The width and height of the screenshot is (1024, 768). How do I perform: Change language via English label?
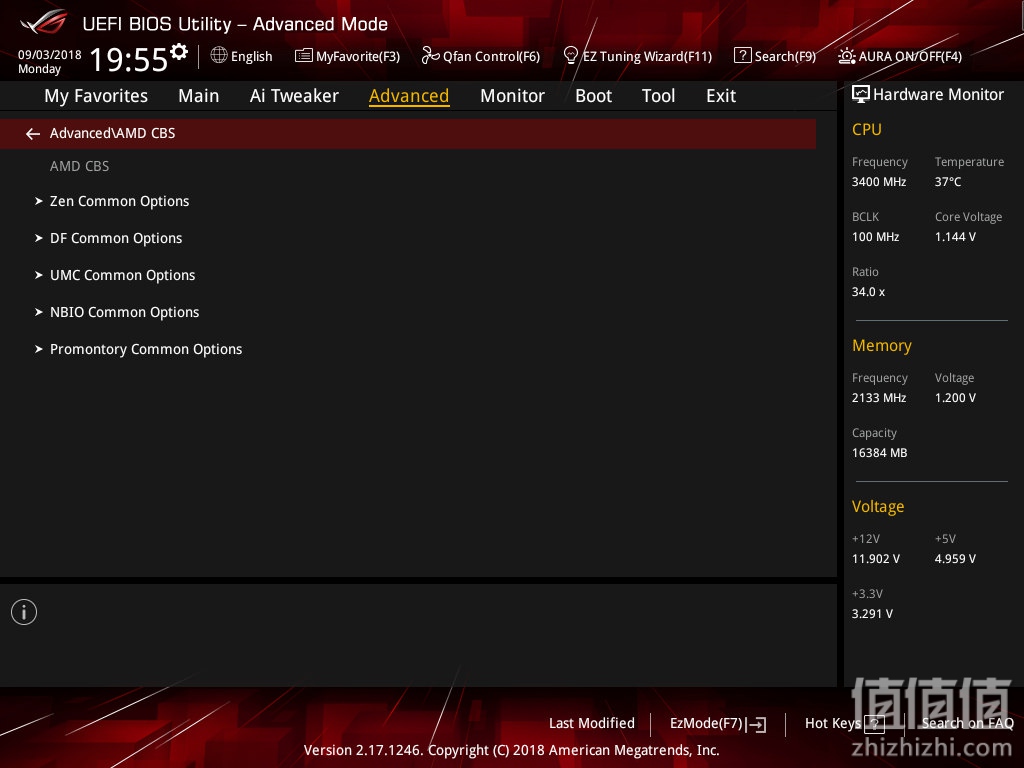click(251, 56)
